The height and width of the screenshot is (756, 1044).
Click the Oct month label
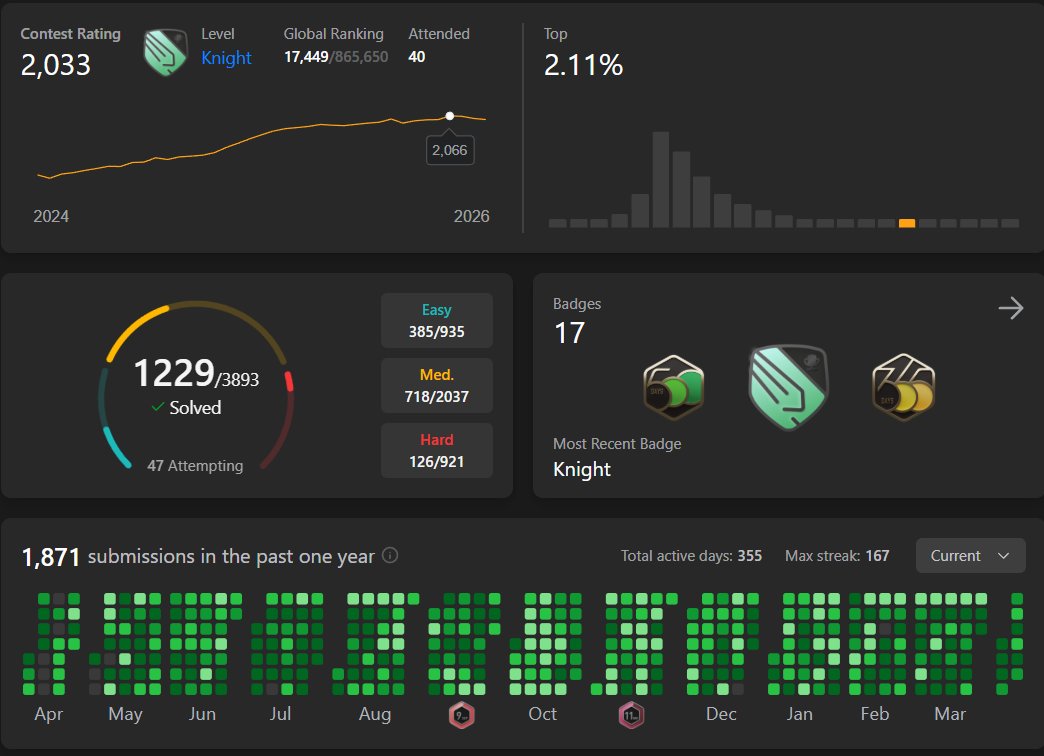543,714
